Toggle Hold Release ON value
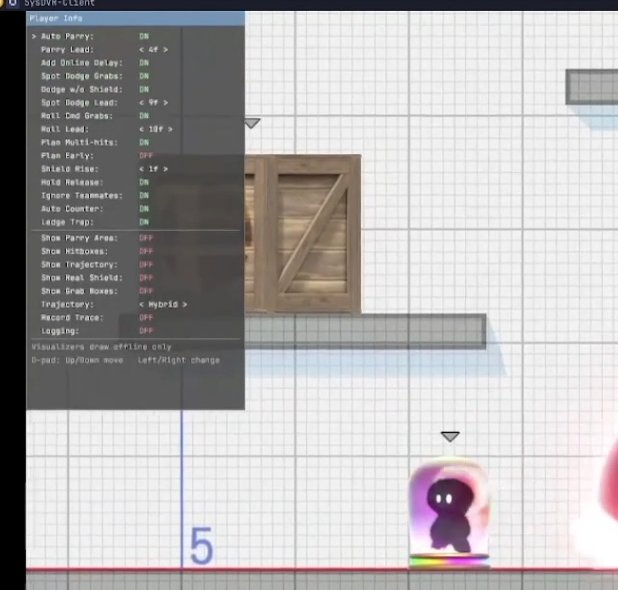 point(144,182)
